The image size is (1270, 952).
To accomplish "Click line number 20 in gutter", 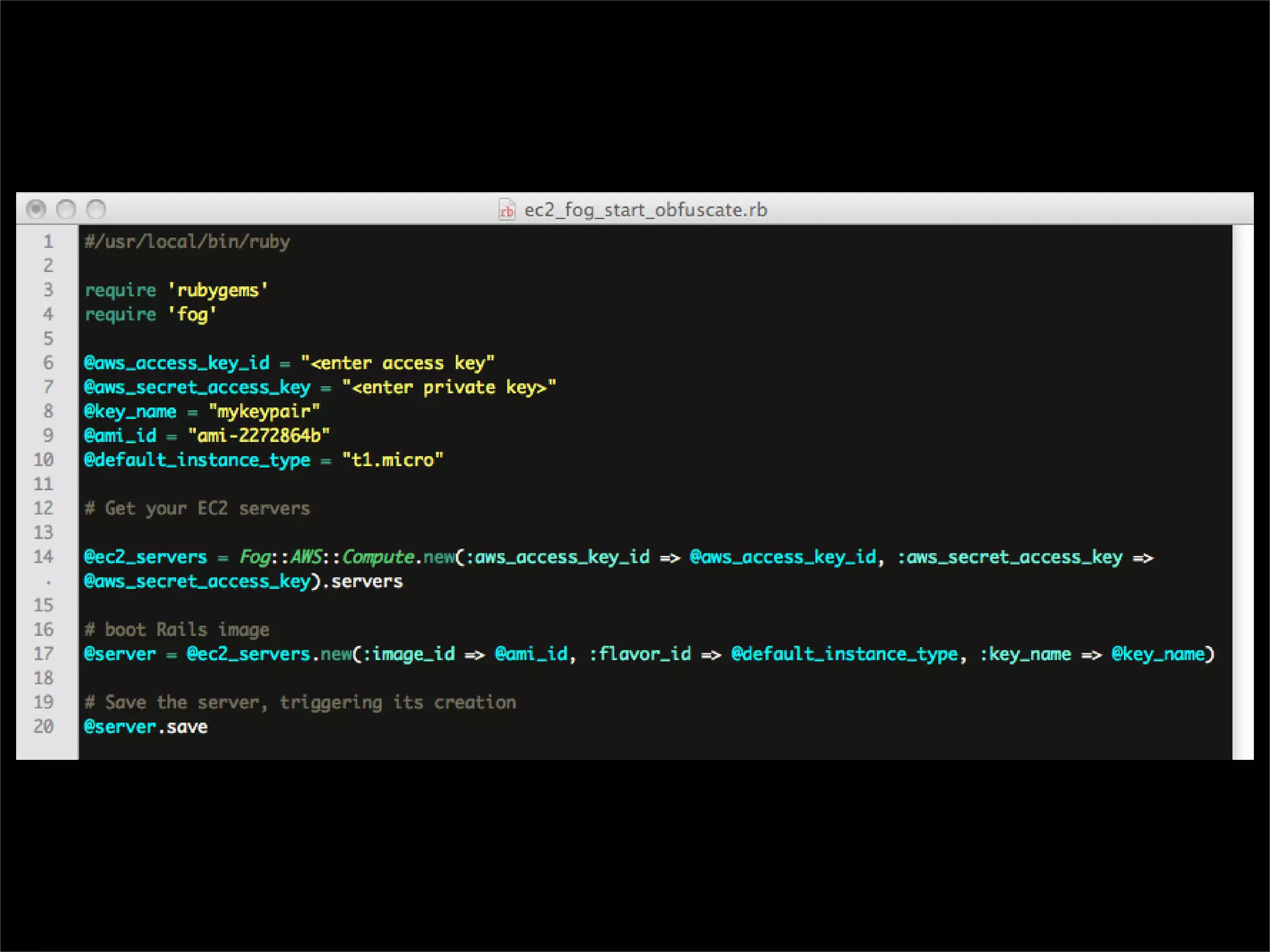I will [43, 726].
